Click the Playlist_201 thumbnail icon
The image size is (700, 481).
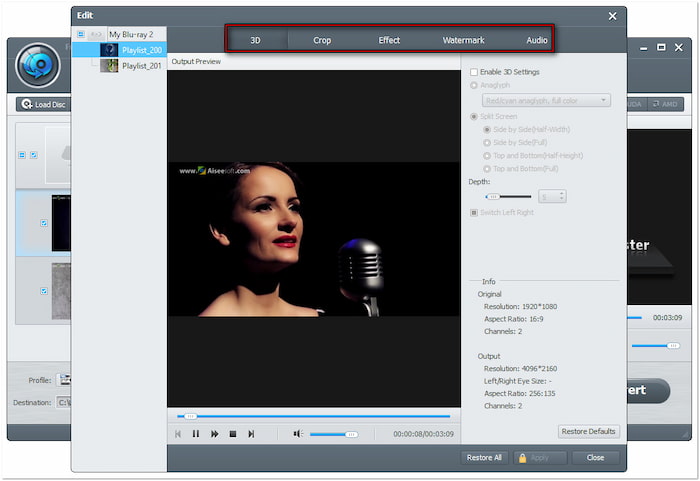pos(108,65)
